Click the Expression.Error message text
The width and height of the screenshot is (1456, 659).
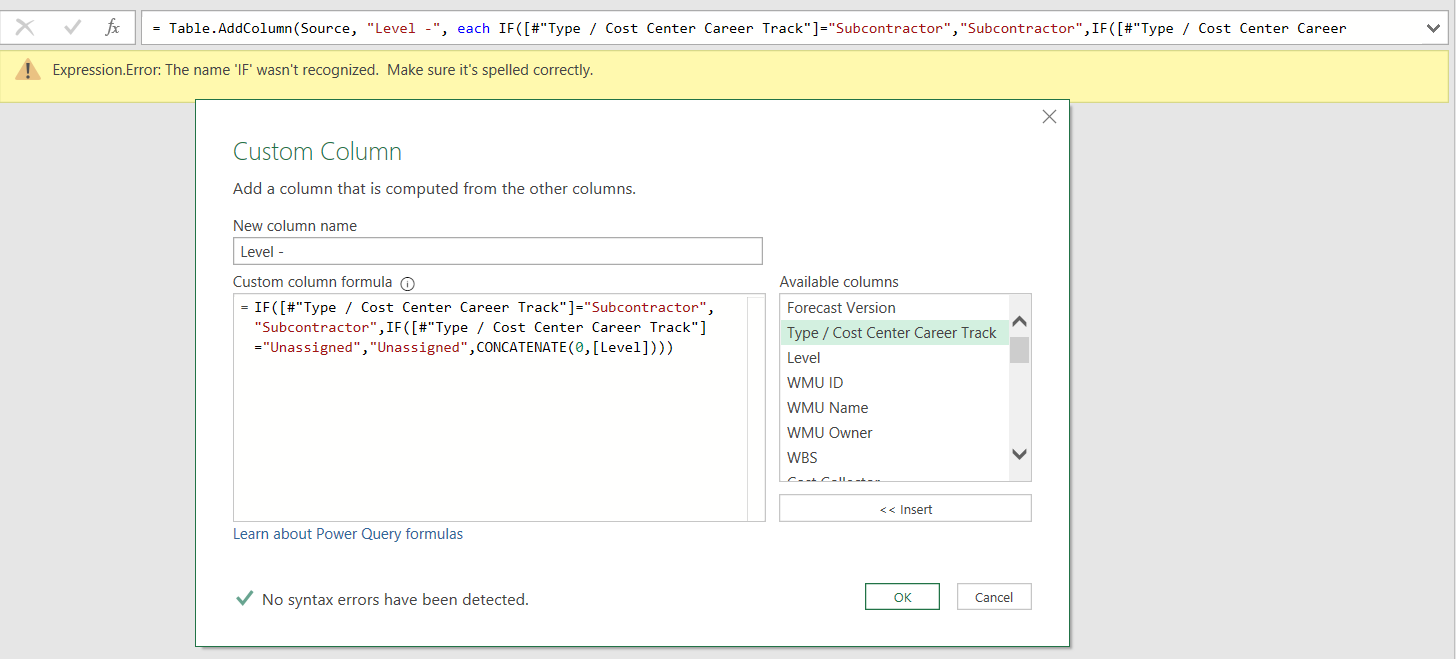pyautogui.click(x=322, y=70)
